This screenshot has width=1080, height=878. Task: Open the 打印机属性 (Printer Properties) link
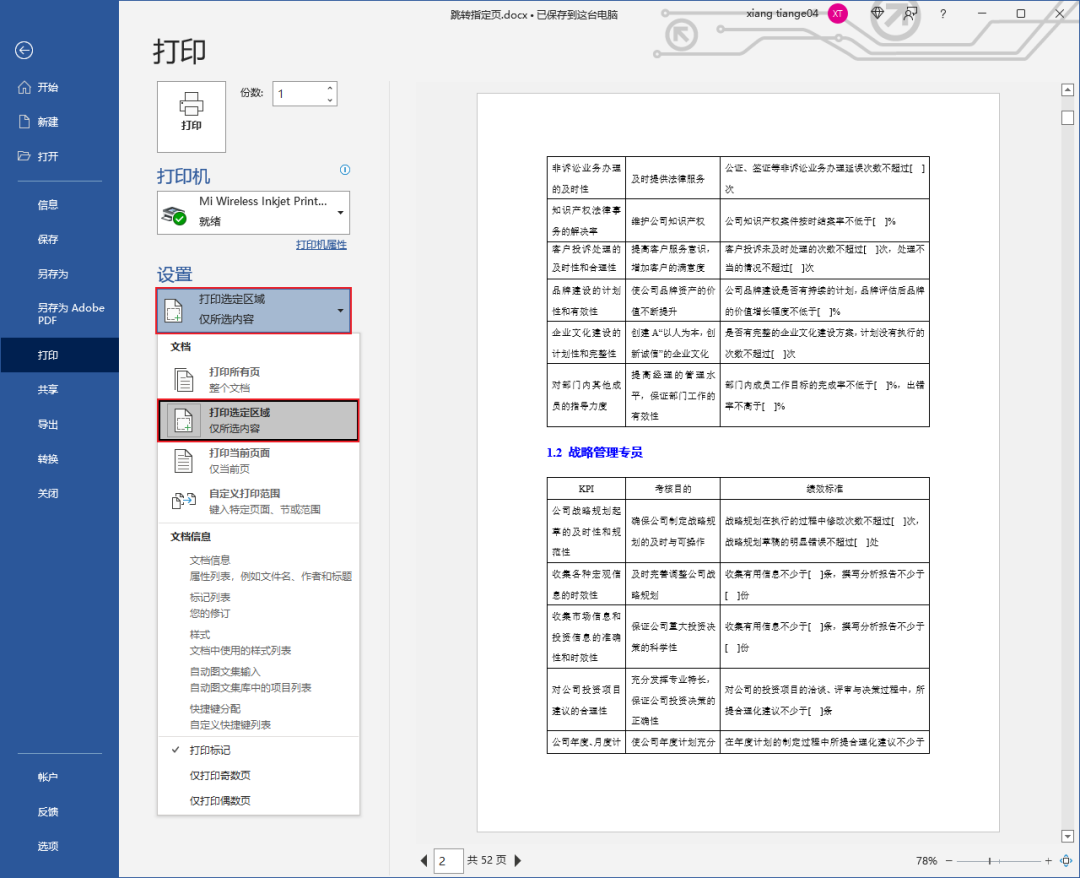[321, 245]
